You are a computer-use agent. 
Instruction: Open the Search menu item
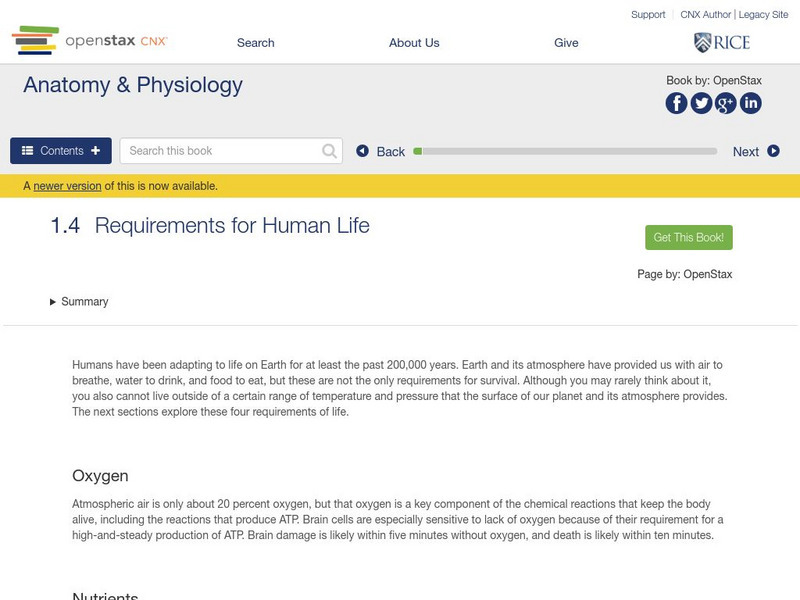[x=256, y=43]
